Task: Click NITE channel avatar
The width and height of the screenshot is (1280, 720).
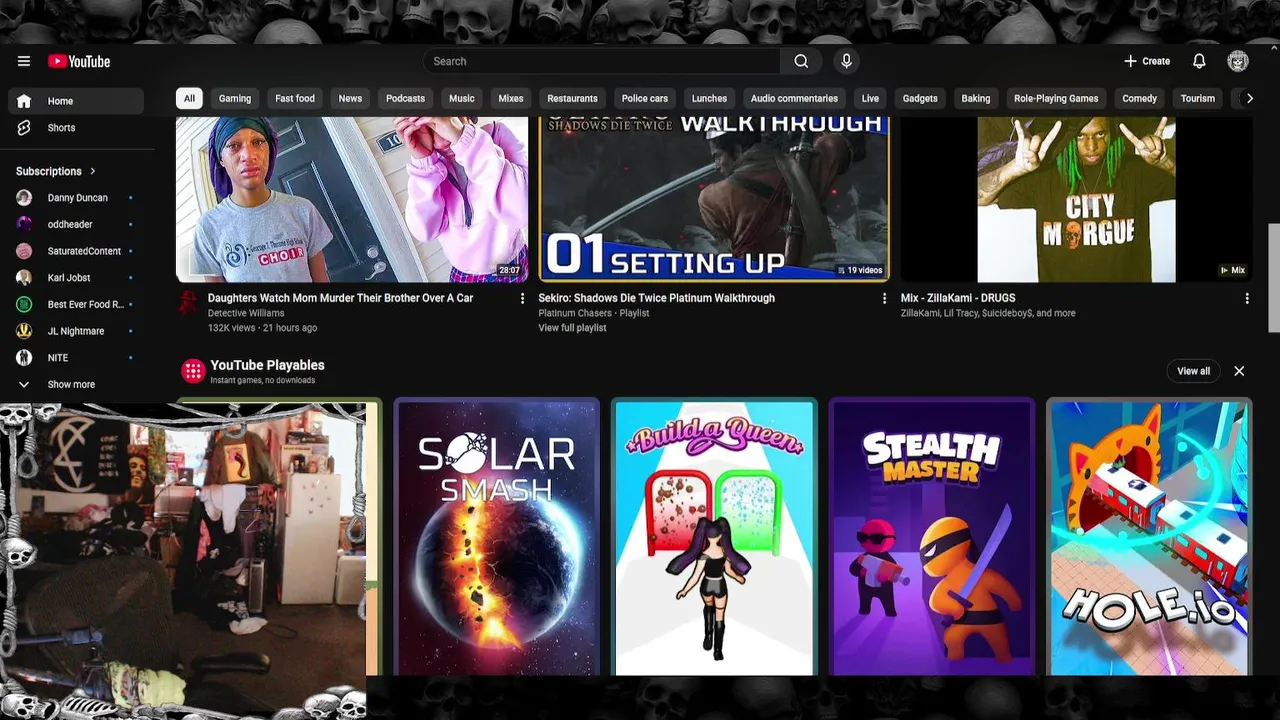Action: 24,358
